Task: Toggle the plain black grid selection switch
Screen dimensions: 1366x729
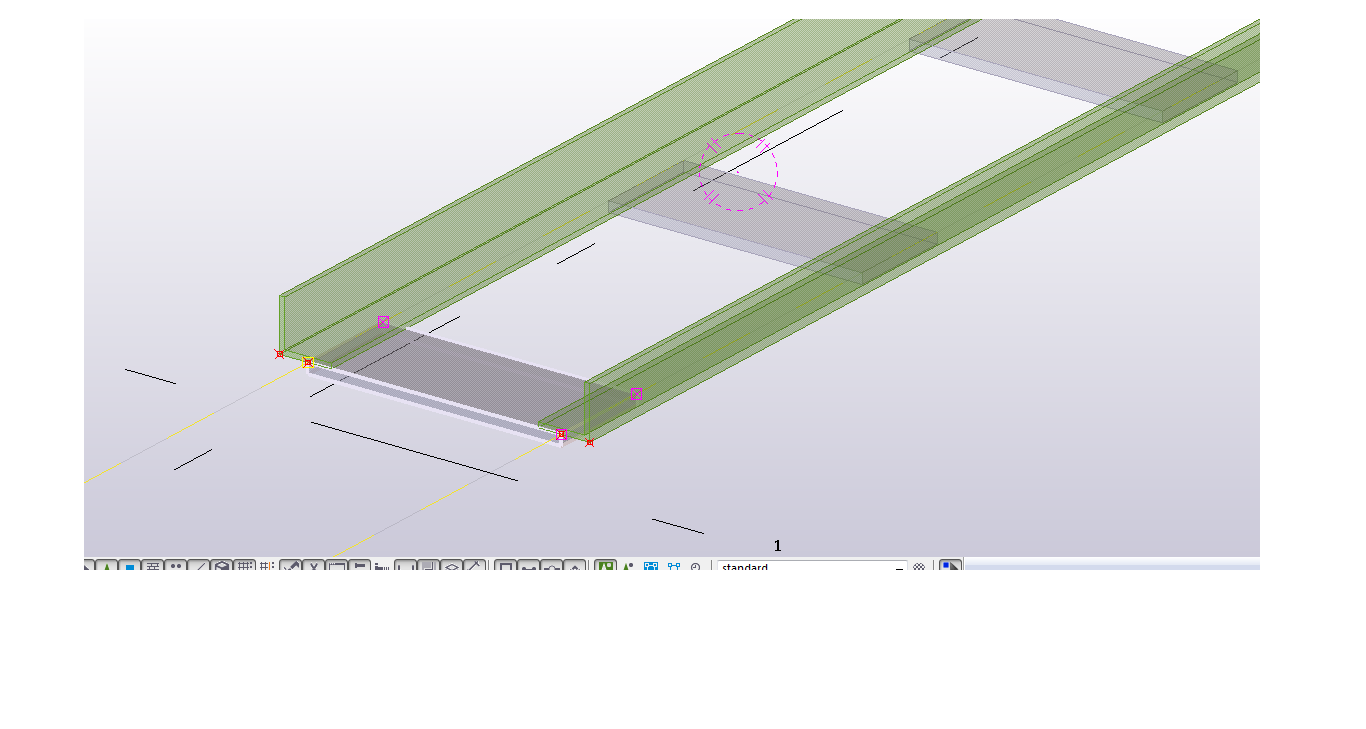Action: 245,567
